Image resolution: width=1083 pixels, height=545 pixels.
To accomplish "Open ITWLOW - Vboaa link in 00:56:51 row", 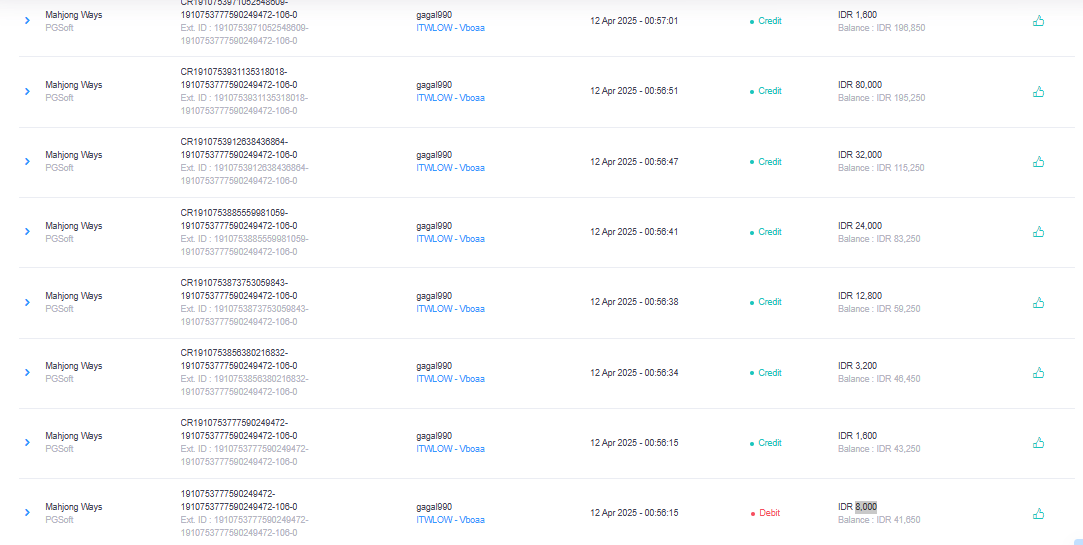I will 450,97.
